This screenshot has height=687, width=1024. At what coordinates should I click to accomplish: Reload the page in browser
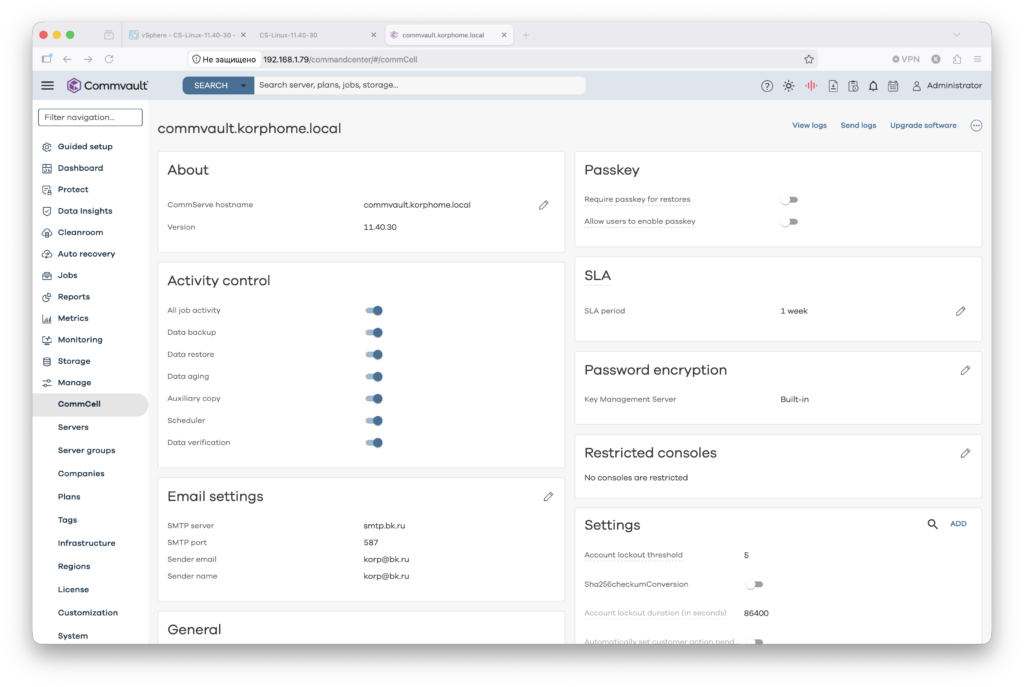pos(109,59)
